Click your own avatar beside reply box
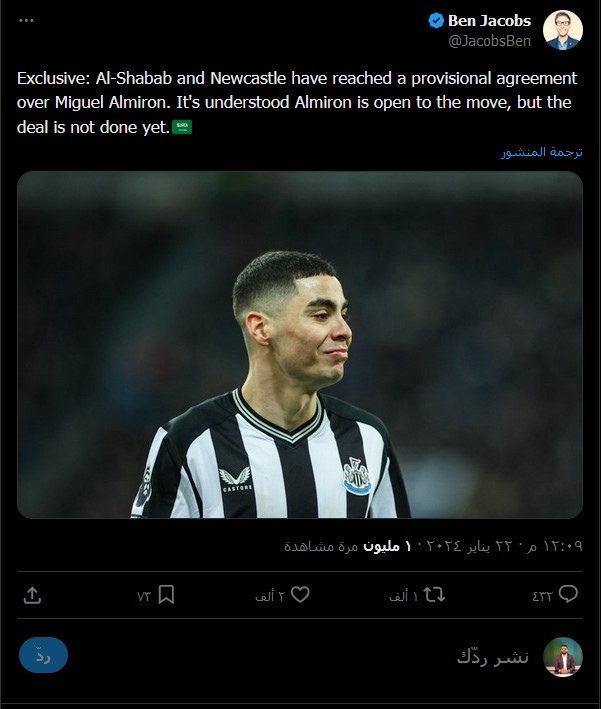601x709 pixels. [563, 657]
